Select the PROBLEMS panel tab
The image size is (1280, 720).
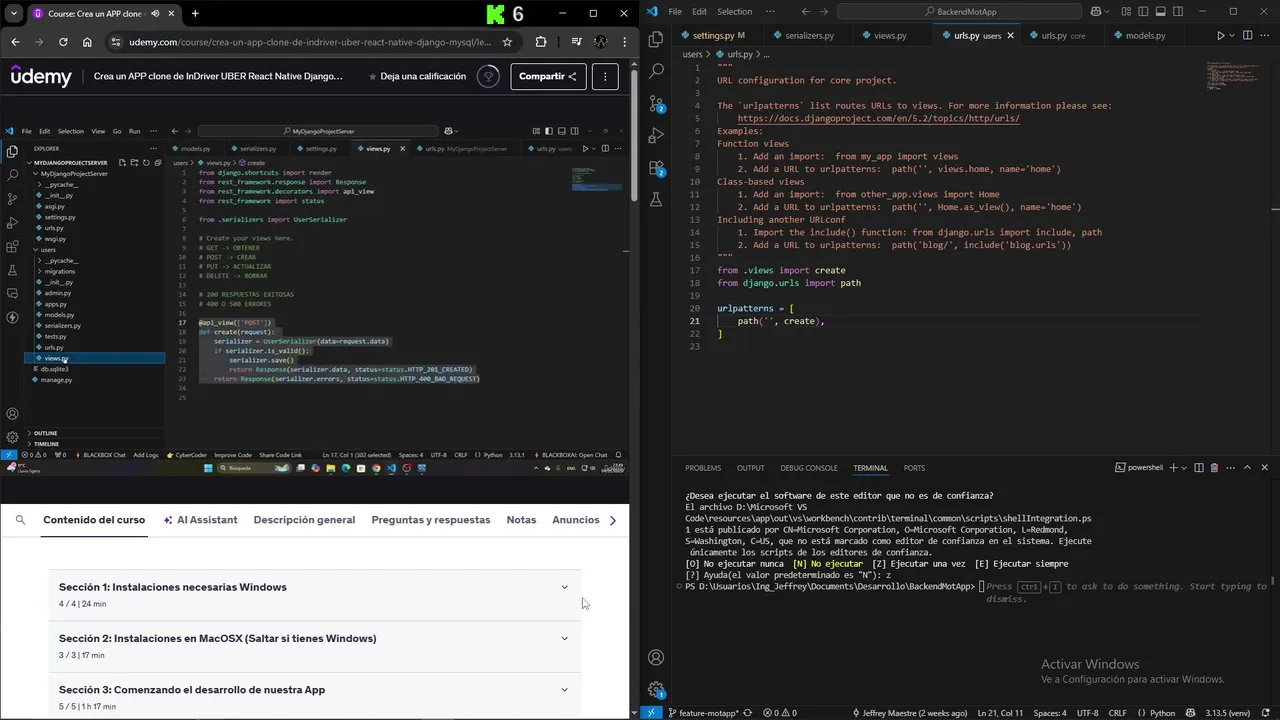click(703, 468)
